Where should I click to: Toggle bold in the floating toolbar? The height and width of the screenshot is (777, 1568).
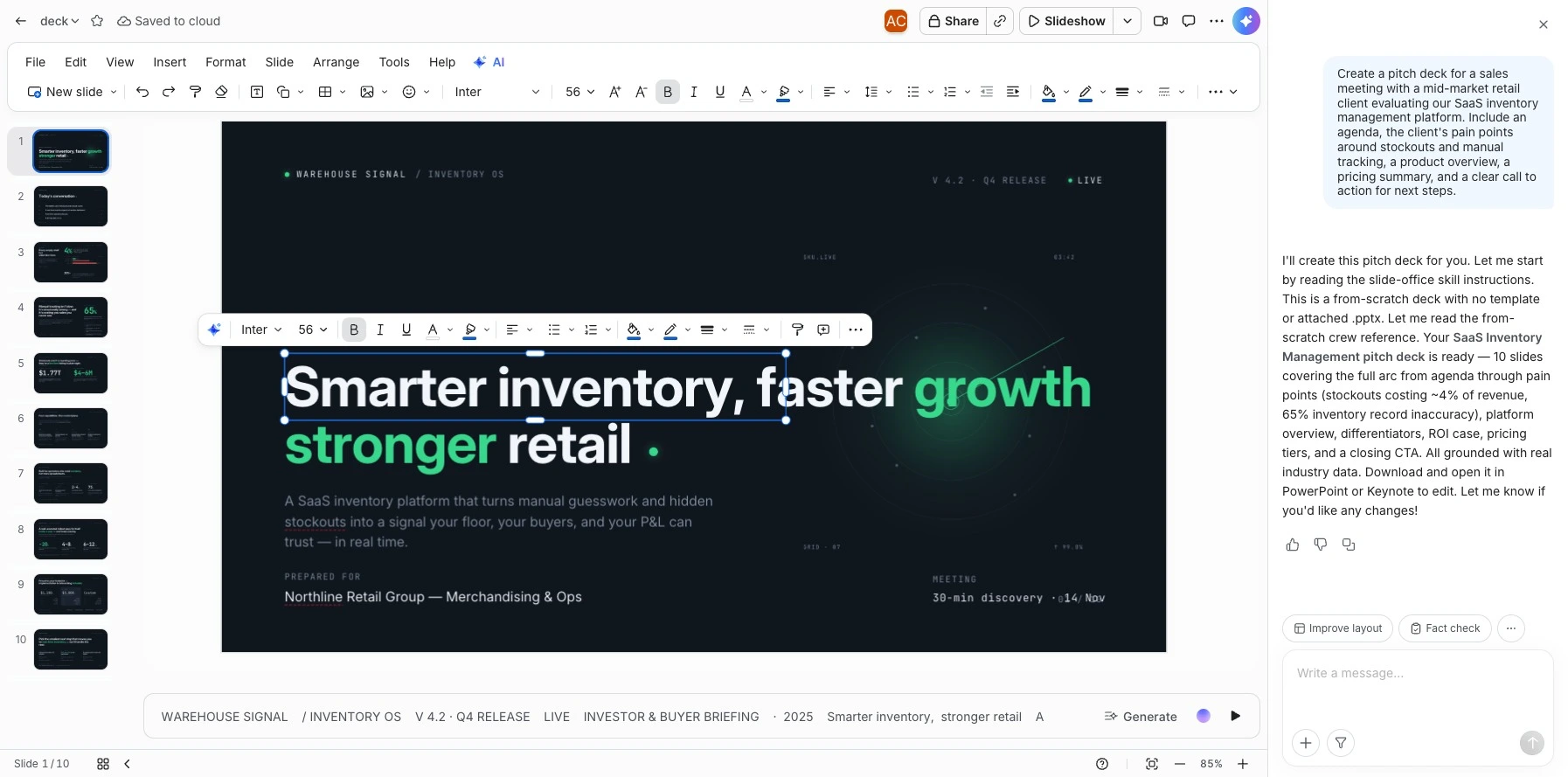coord(354,330)
